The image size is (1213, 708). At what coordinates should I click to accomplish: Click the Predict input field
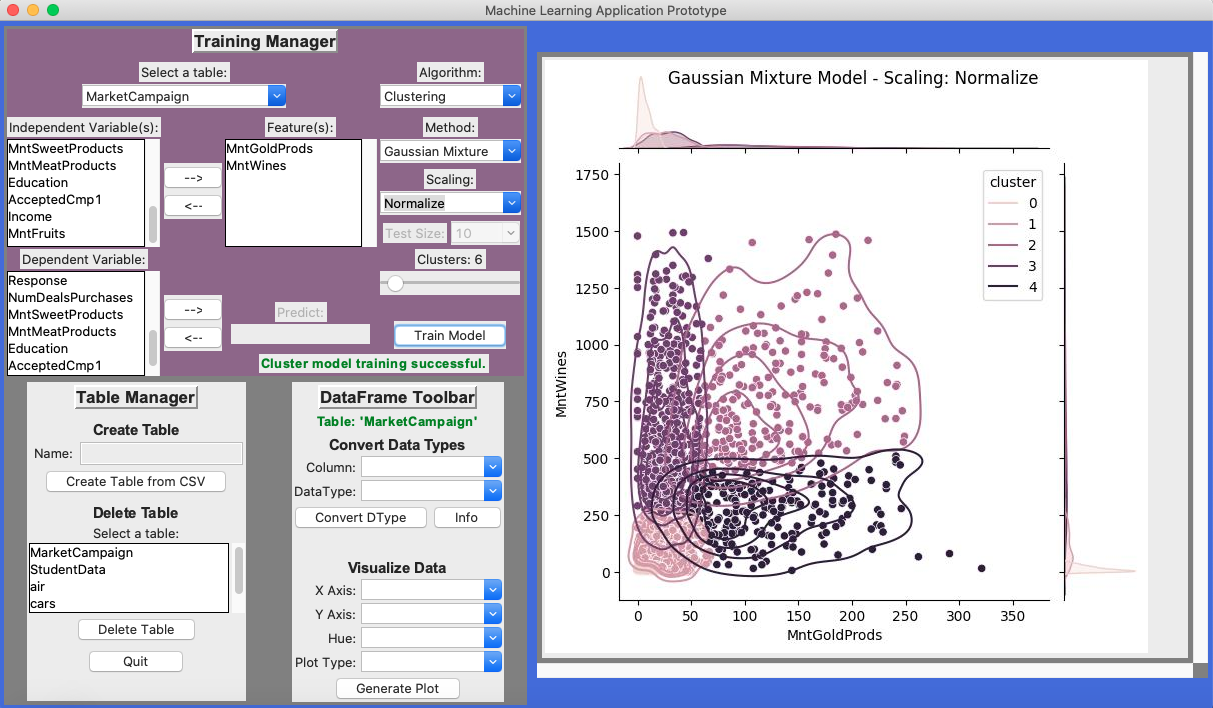(x=300, y=334)
